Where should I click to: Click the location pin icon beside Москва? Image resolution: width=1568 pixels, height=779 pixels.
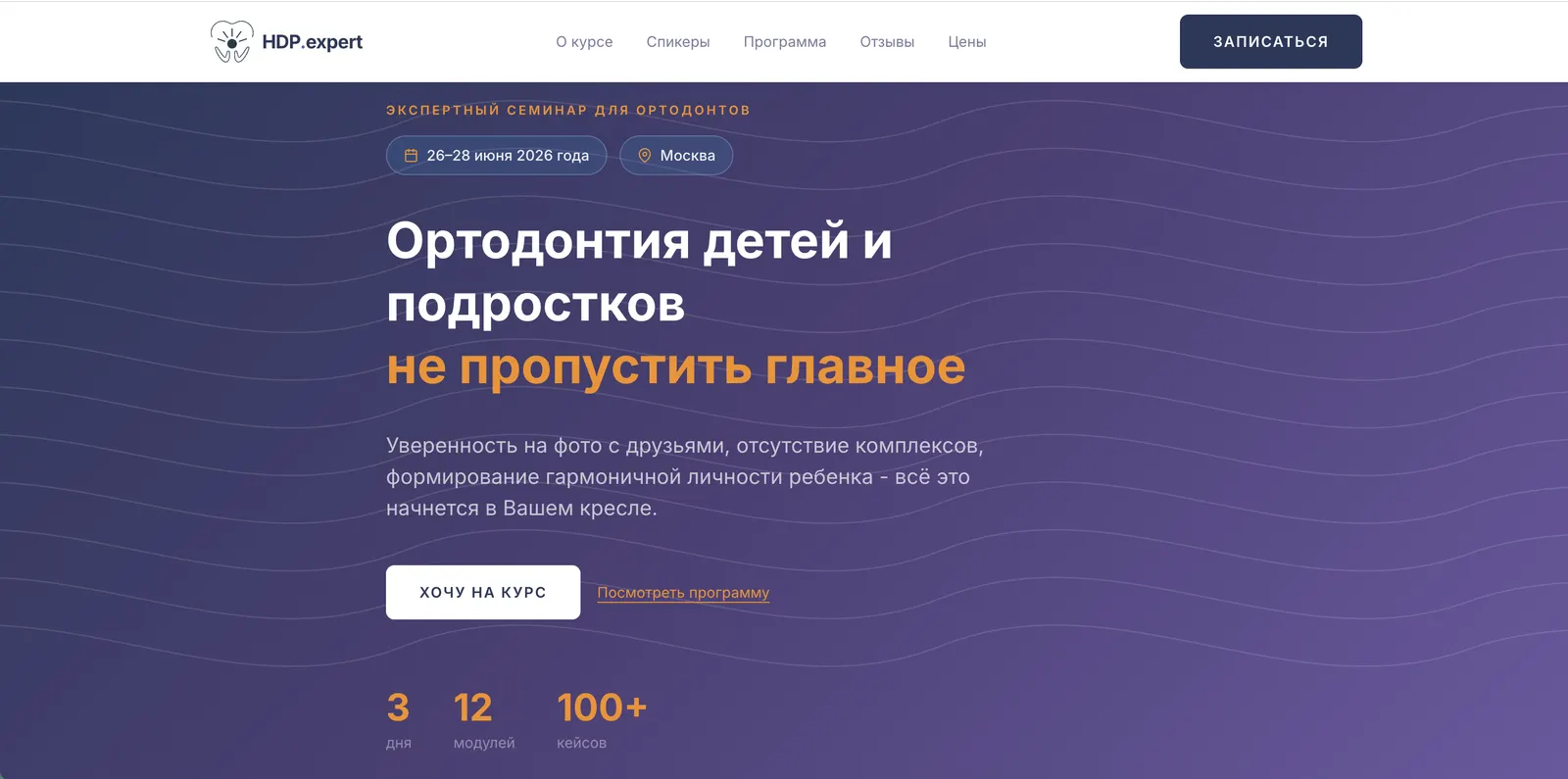645,156
